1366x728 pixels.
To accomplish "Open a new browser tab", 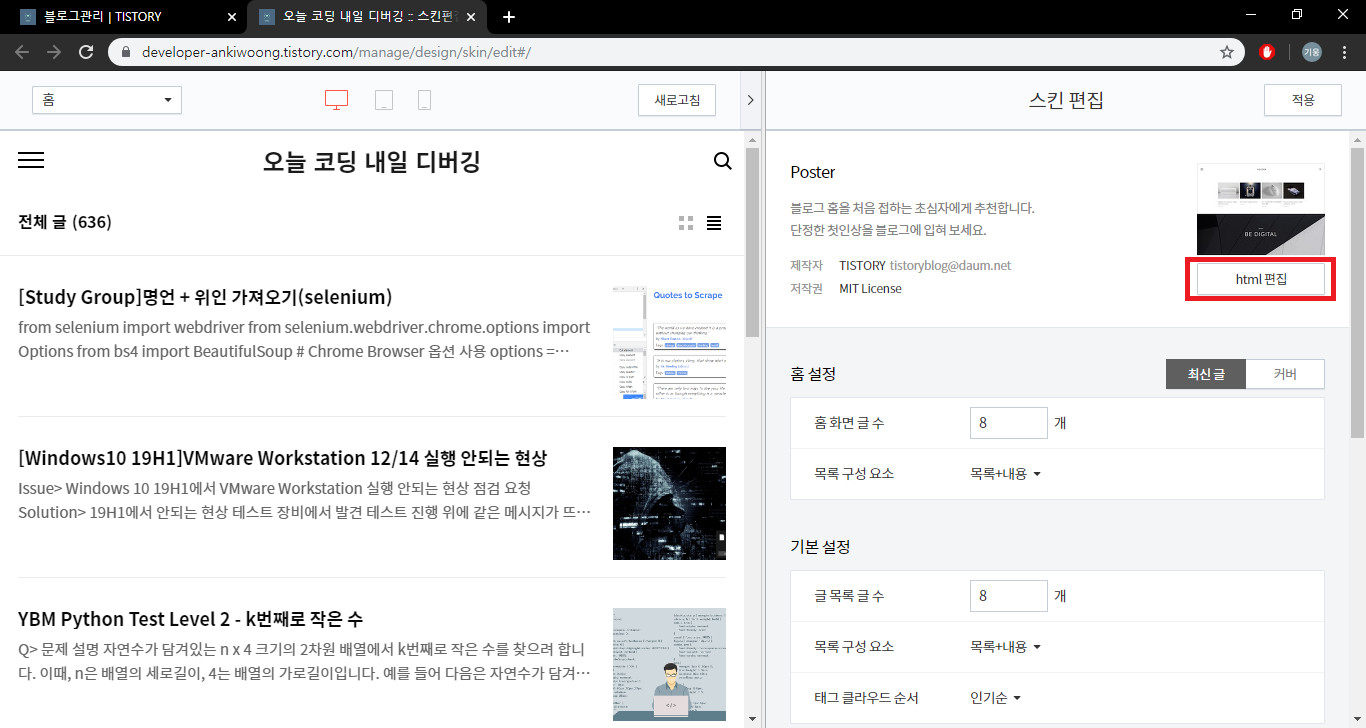I will [509, 17].
